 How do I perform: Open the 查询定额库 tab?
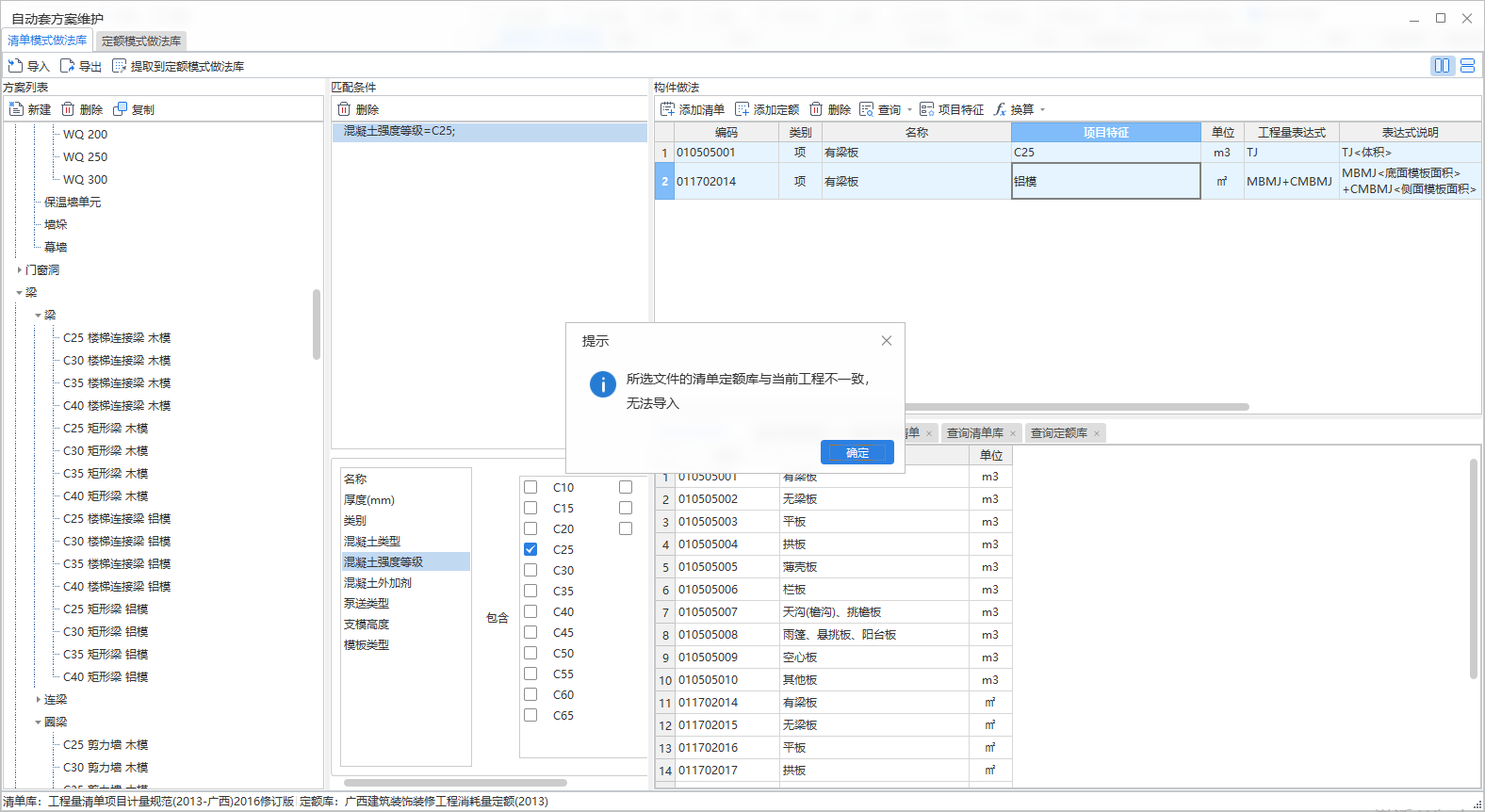pos(1059,433)
